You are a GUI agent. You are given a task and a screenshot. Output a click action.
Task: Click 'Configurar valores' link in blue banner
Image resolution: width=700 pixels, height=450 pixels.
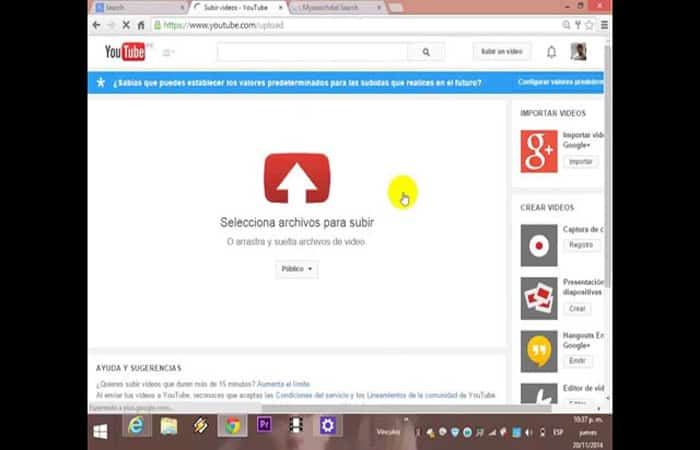560,82
